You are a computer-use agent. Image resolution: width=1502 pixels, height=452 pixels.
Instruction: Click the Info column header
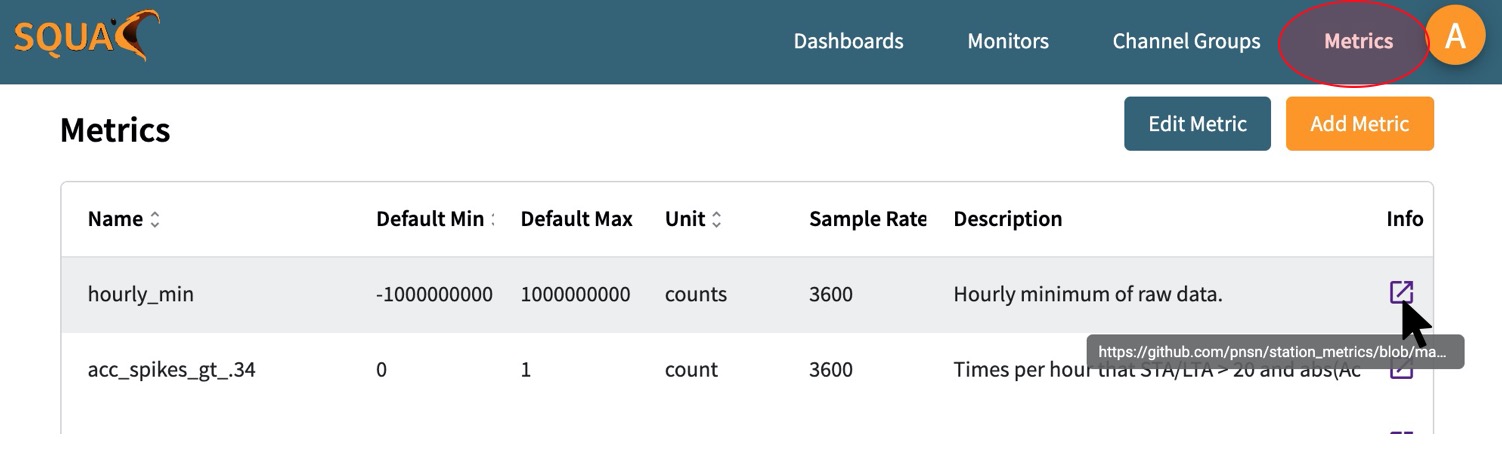(1405, 219)
